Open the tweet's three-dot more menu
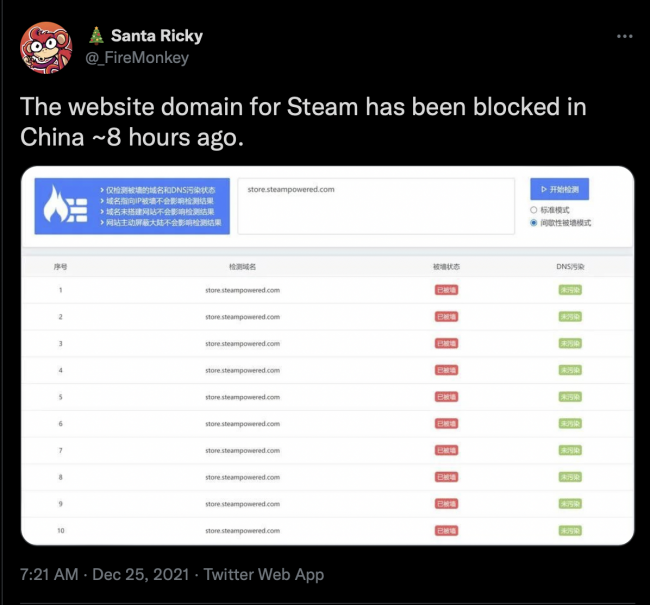 click(x=624, y=36)
